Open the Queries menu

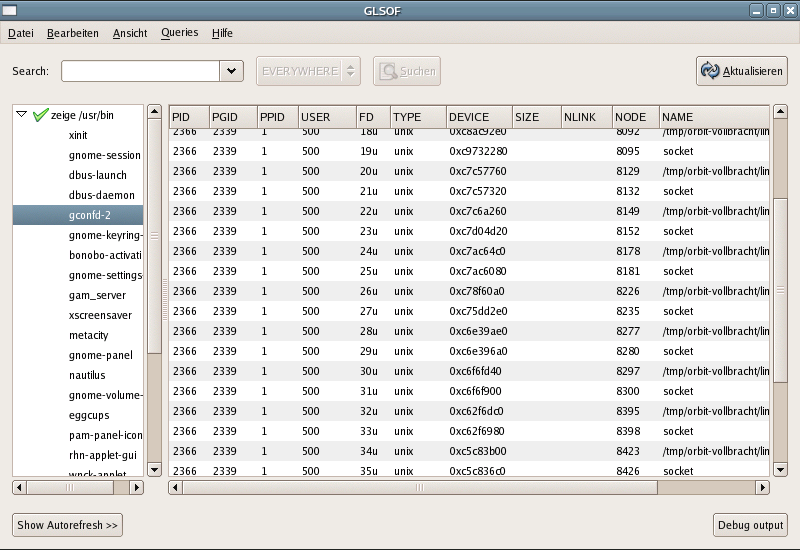(180, 33)
